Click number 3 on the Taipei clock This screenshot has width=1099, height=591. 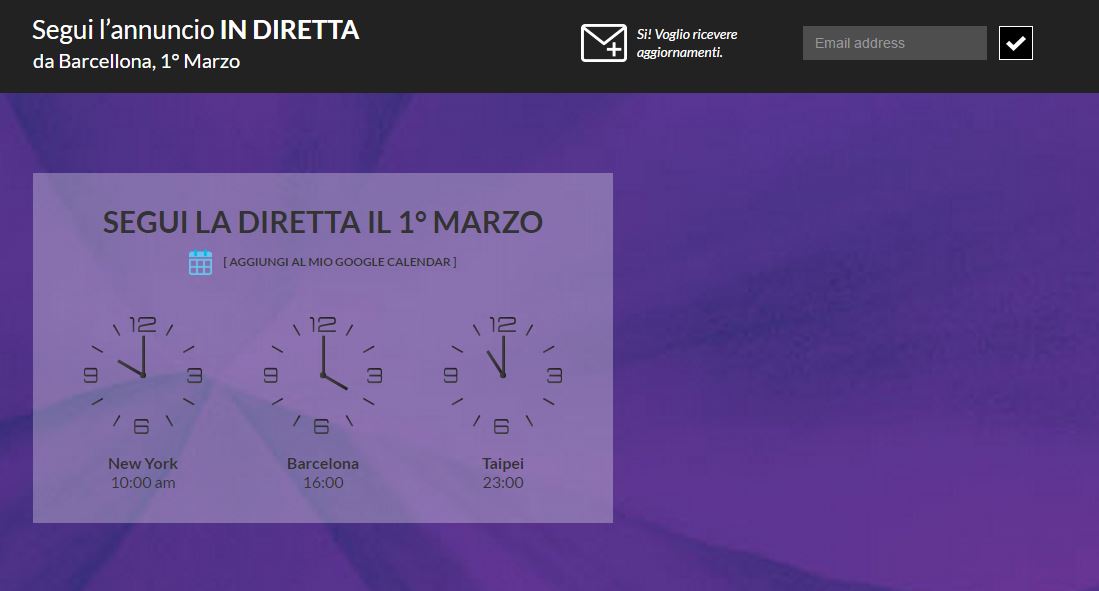click(554, 376)
